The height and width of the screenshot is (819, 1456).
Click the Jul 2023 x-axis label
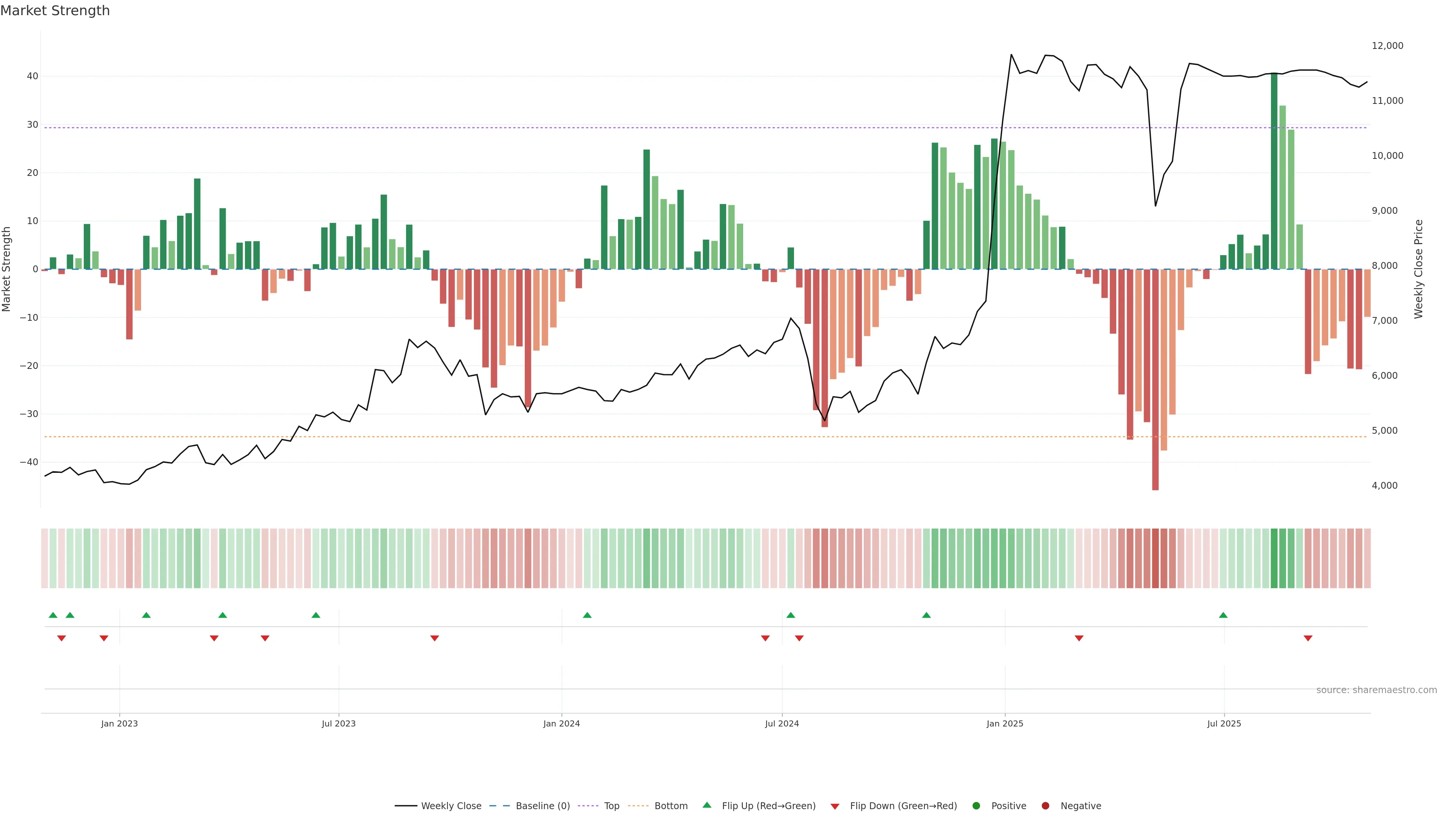339,723
